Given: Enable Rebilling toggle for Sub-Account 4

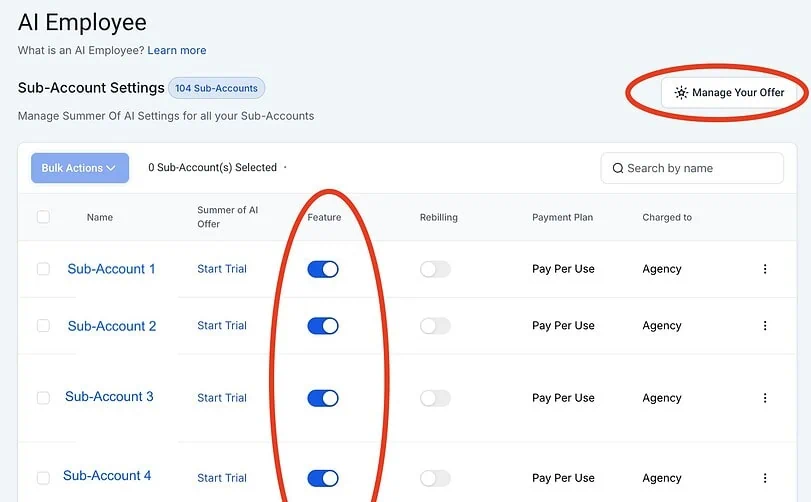Looking at the screenshot, I should (435, 478).
